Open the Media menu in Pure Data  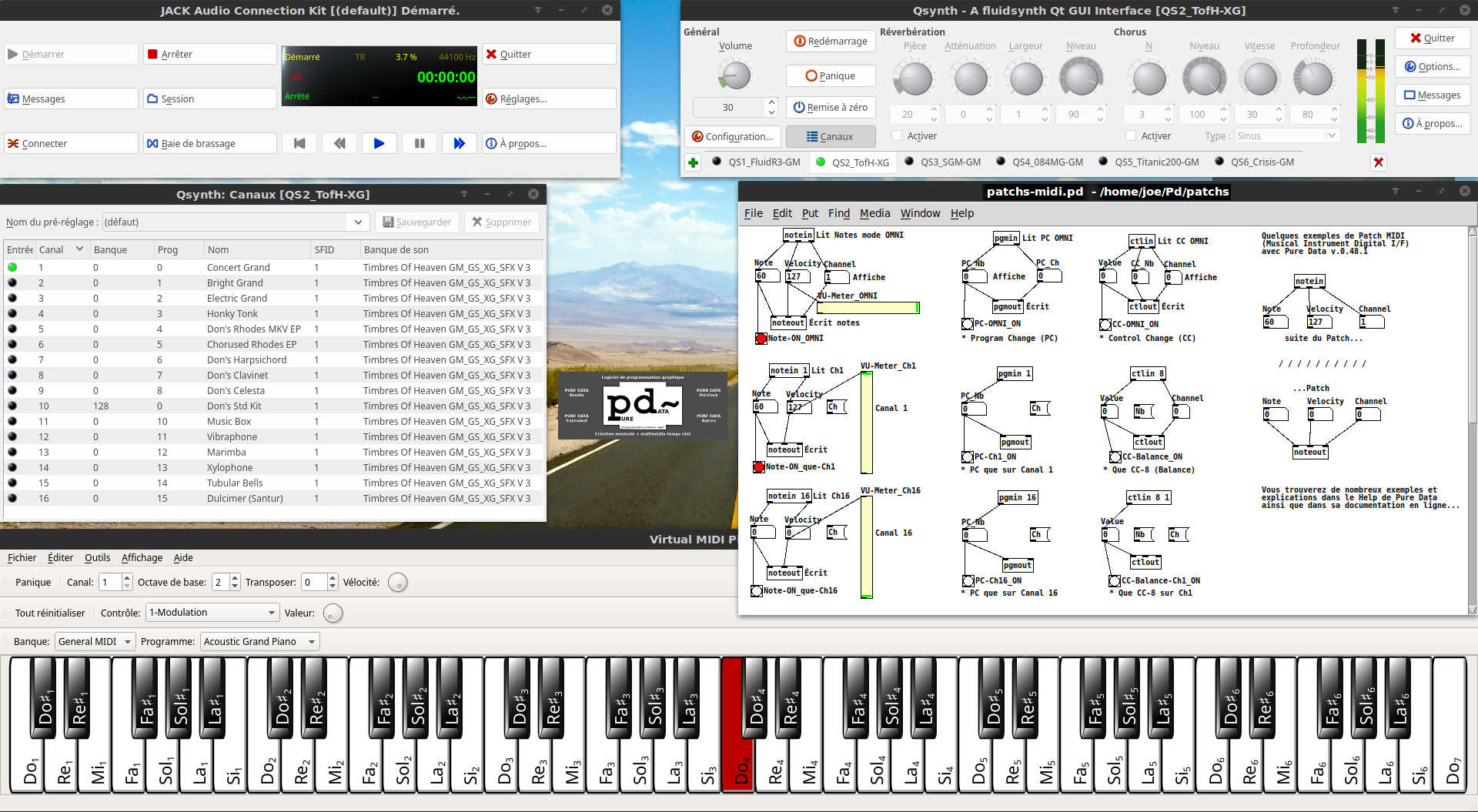coord(874,213)
